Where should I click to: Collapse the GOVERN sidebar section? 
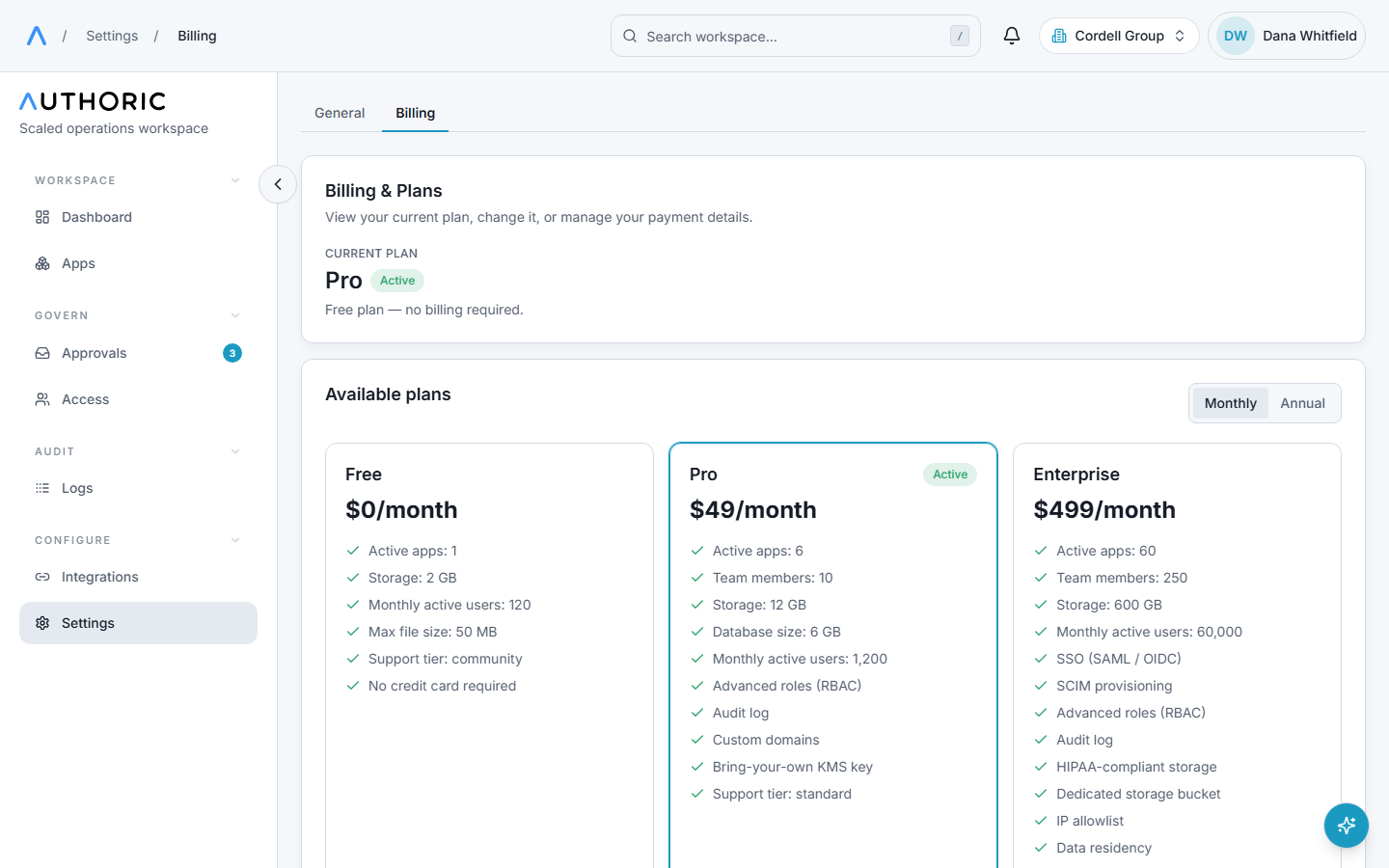tap(138, 315)
